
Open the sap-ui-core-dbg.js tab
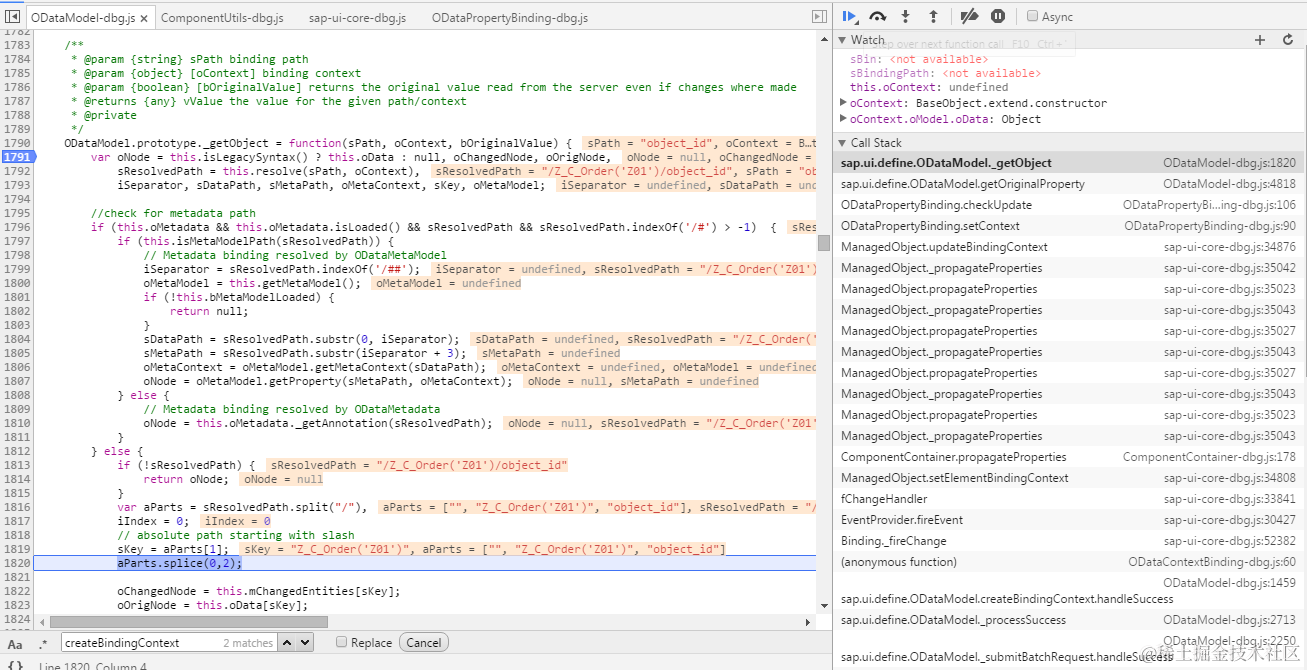tap(357, 18)
